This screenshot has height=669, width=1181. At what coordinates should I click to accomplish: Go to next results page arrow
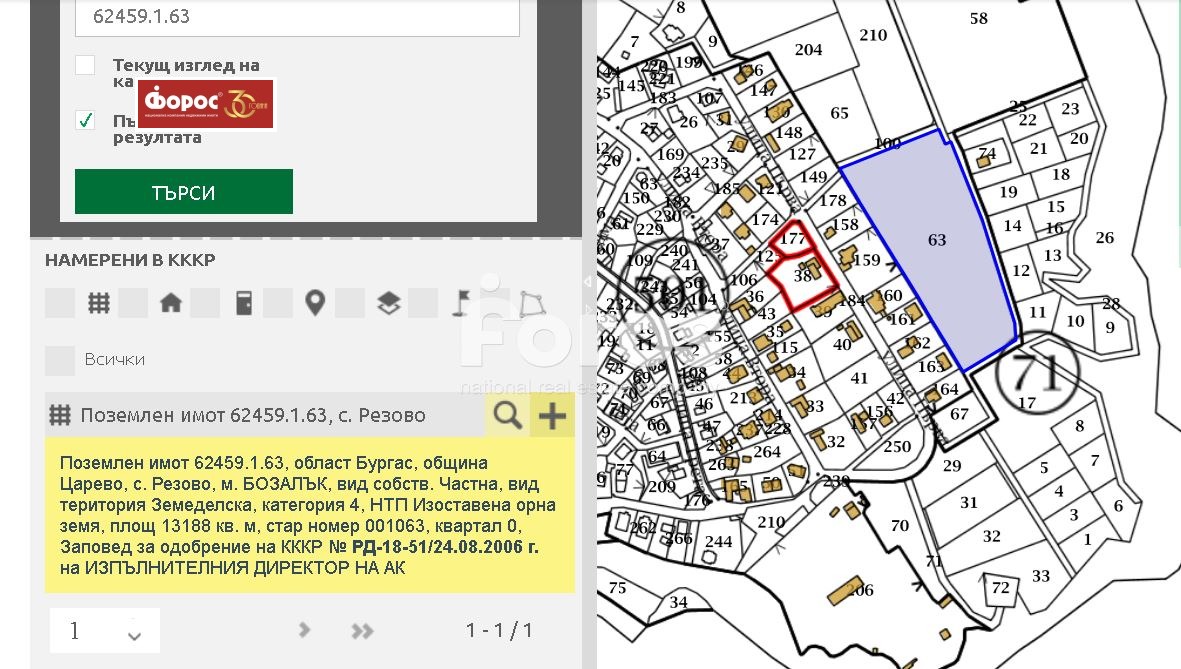305,630
